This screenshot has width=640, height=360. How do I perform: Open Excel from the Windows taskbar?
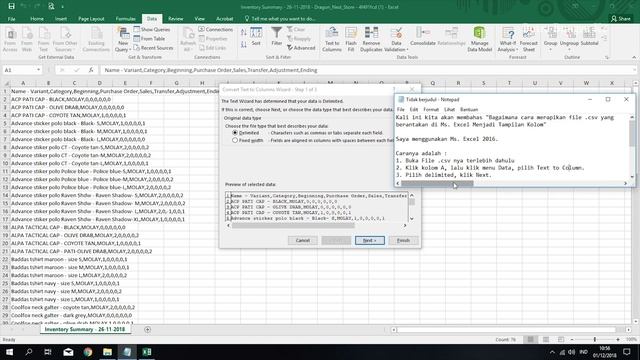pos(147,352)
